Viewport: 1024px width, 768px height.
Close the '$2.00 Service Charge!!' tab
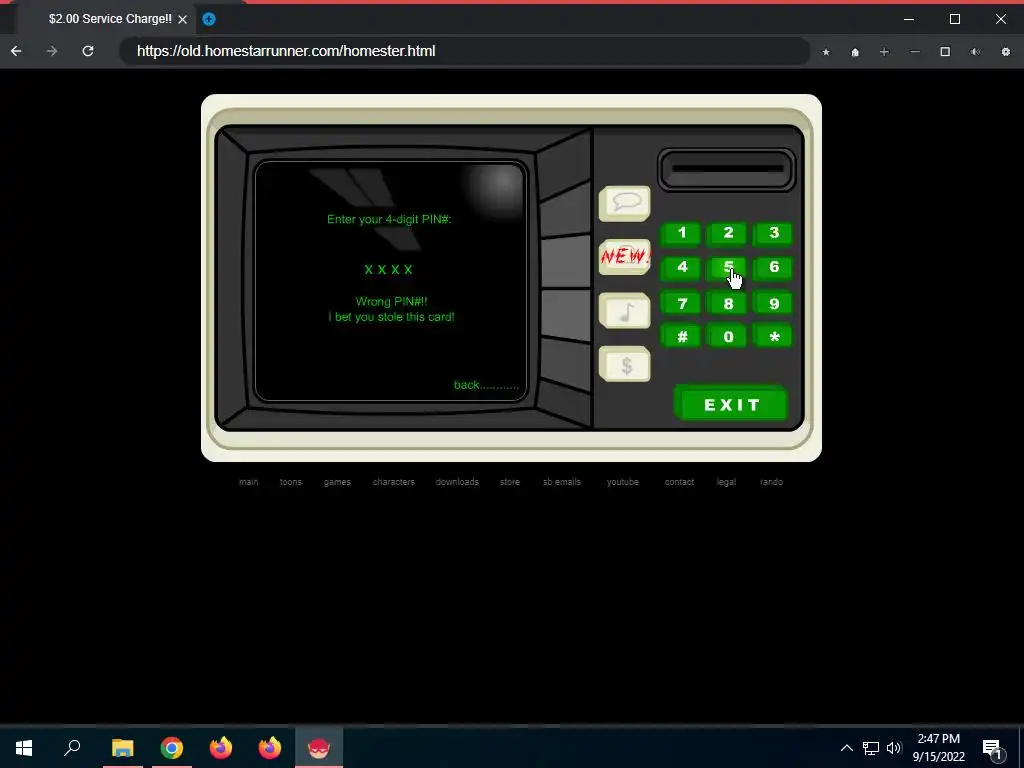point(183,20)
